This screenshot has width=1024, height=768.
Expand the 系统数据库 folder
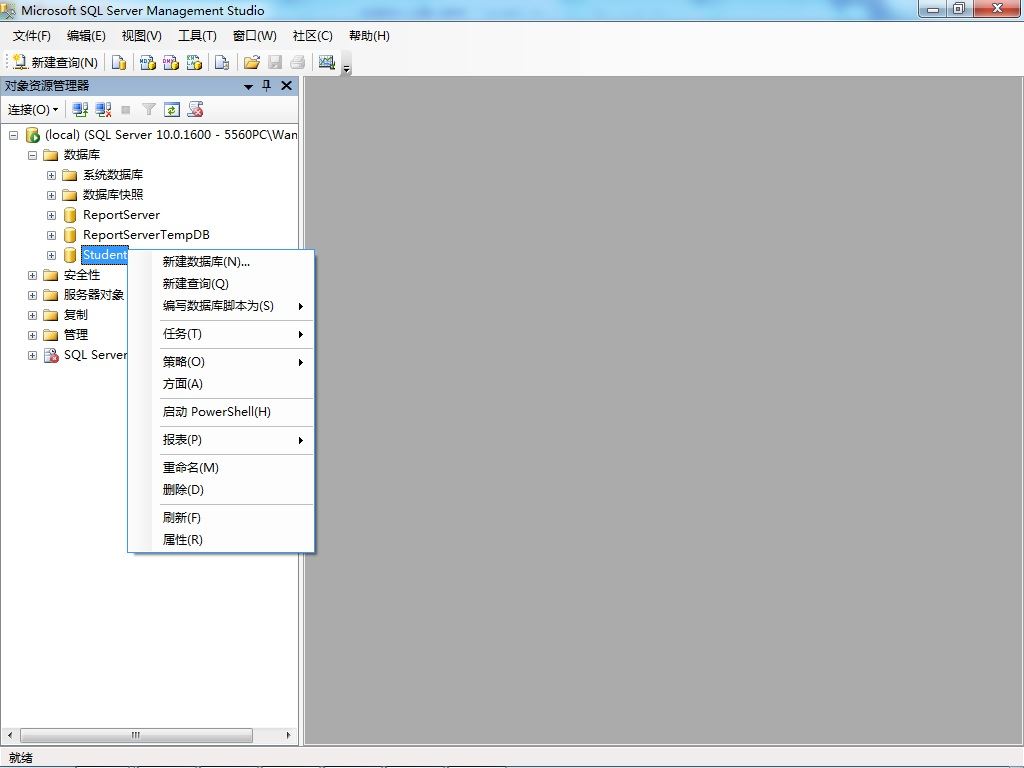(51, 175)
